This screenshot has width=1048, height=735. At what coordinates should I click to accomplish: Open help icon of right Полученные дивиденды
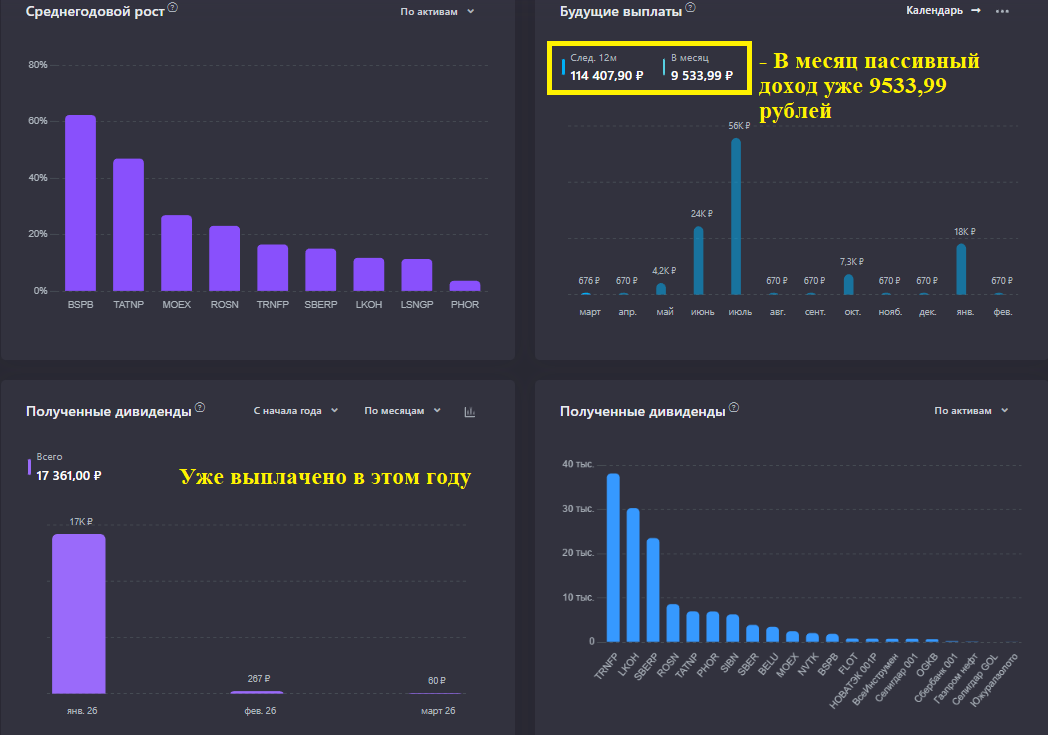pos(734,408)
